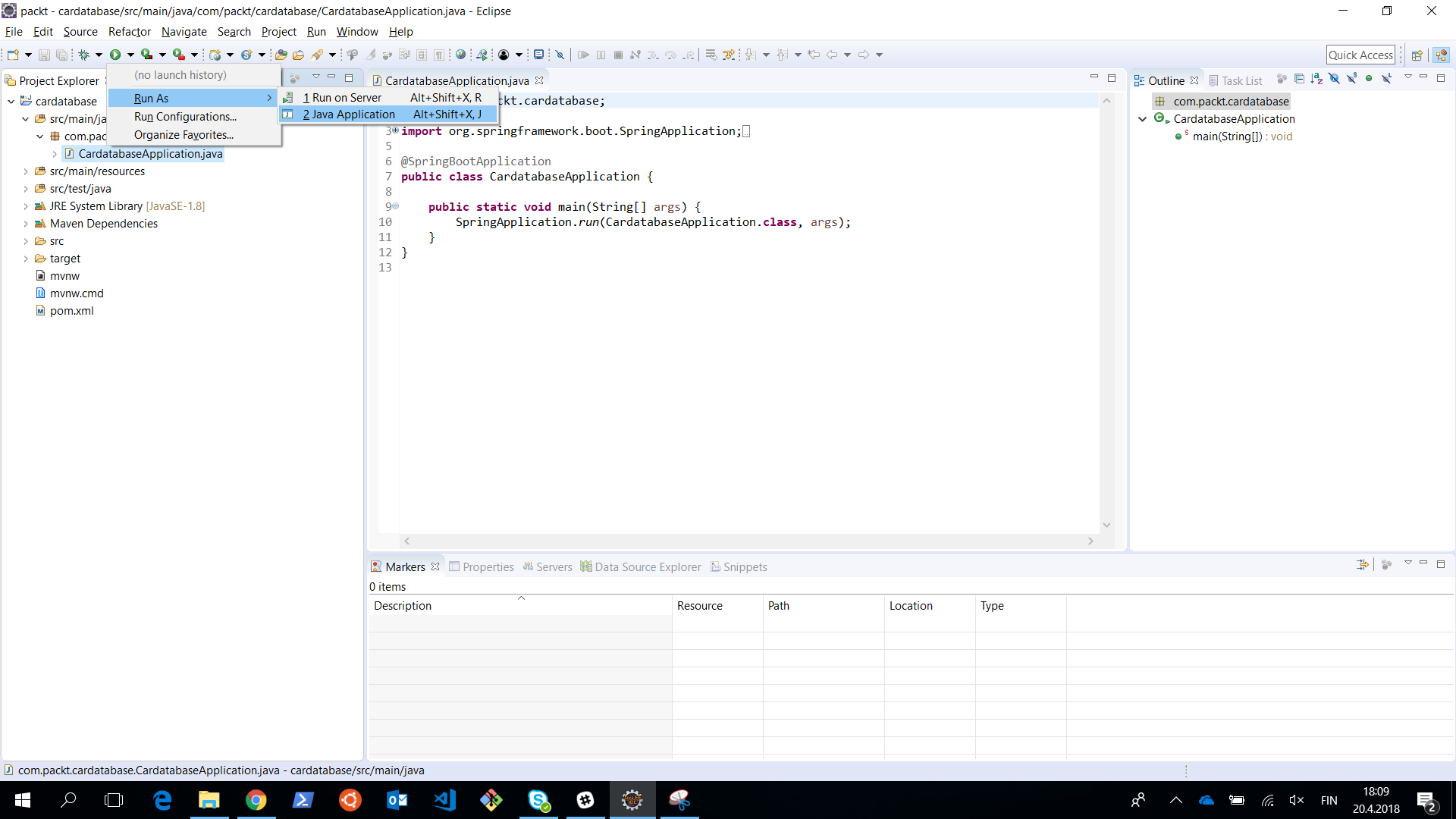Viewport: 1456px width, 819px height.
Task: Toggle Hide Local Types in Outline
Action: (1386, 78)
